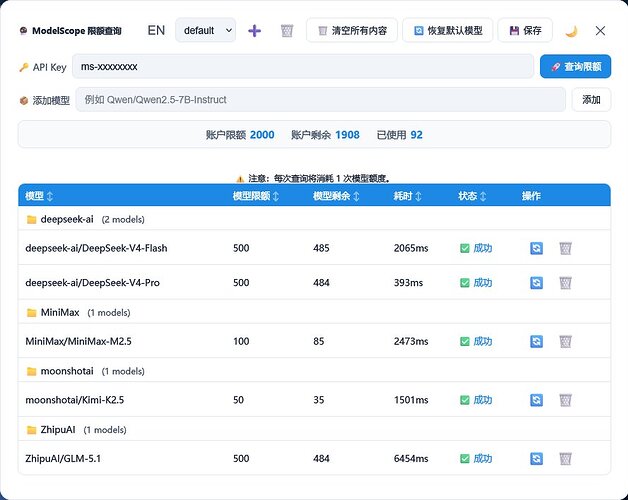Click the warning icon before 注意
The width and height of the screenshot is (628, 500).
pos(240,179)
